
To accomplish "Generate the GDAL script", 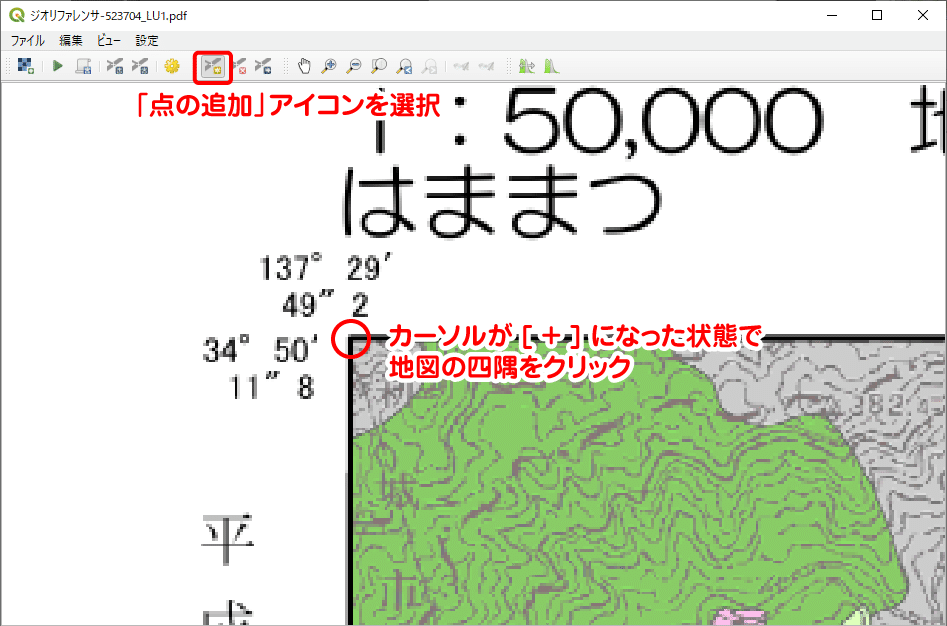I will [x=84, y=66].
